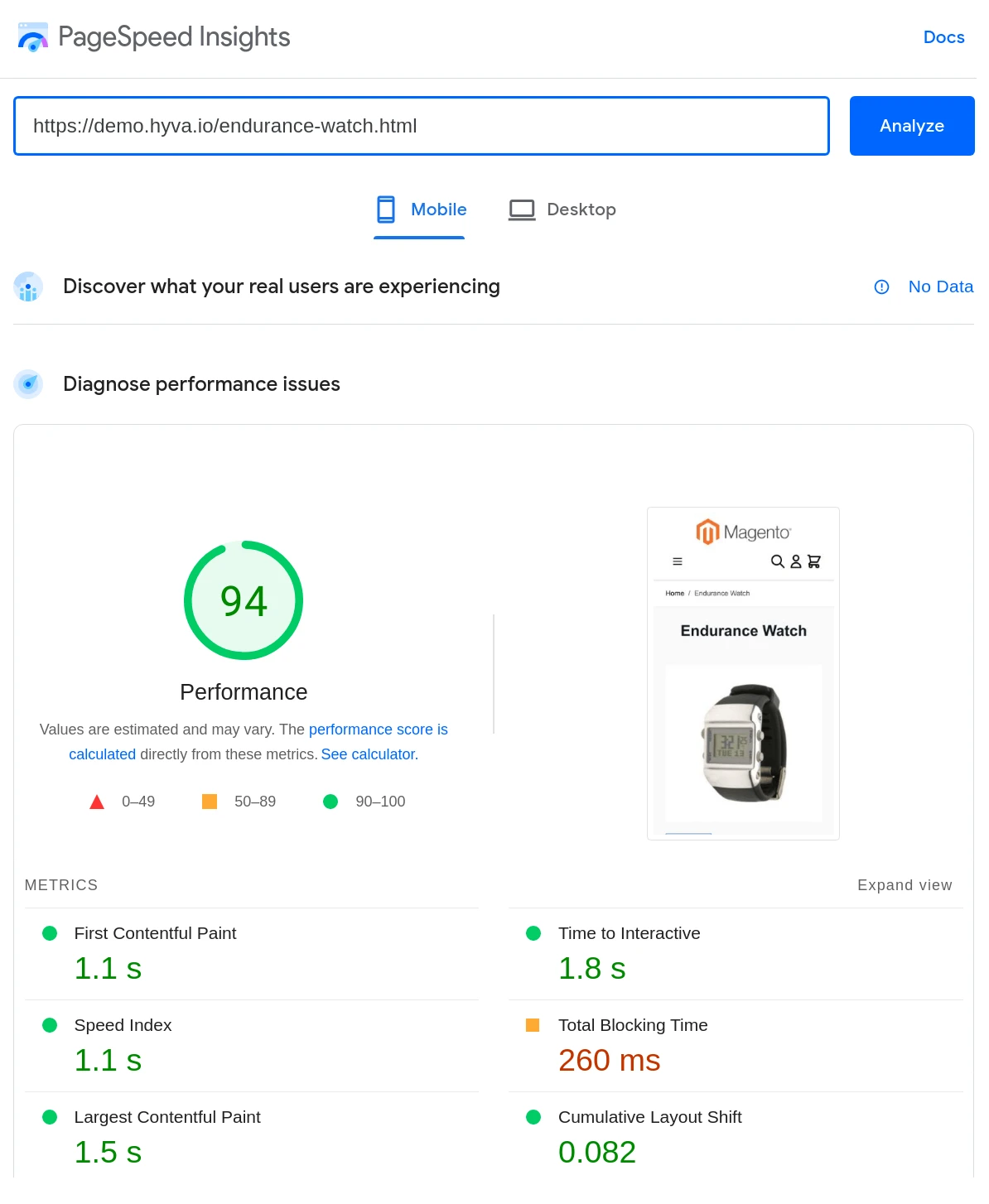Click the desktop laptop icon

(522, 209)
